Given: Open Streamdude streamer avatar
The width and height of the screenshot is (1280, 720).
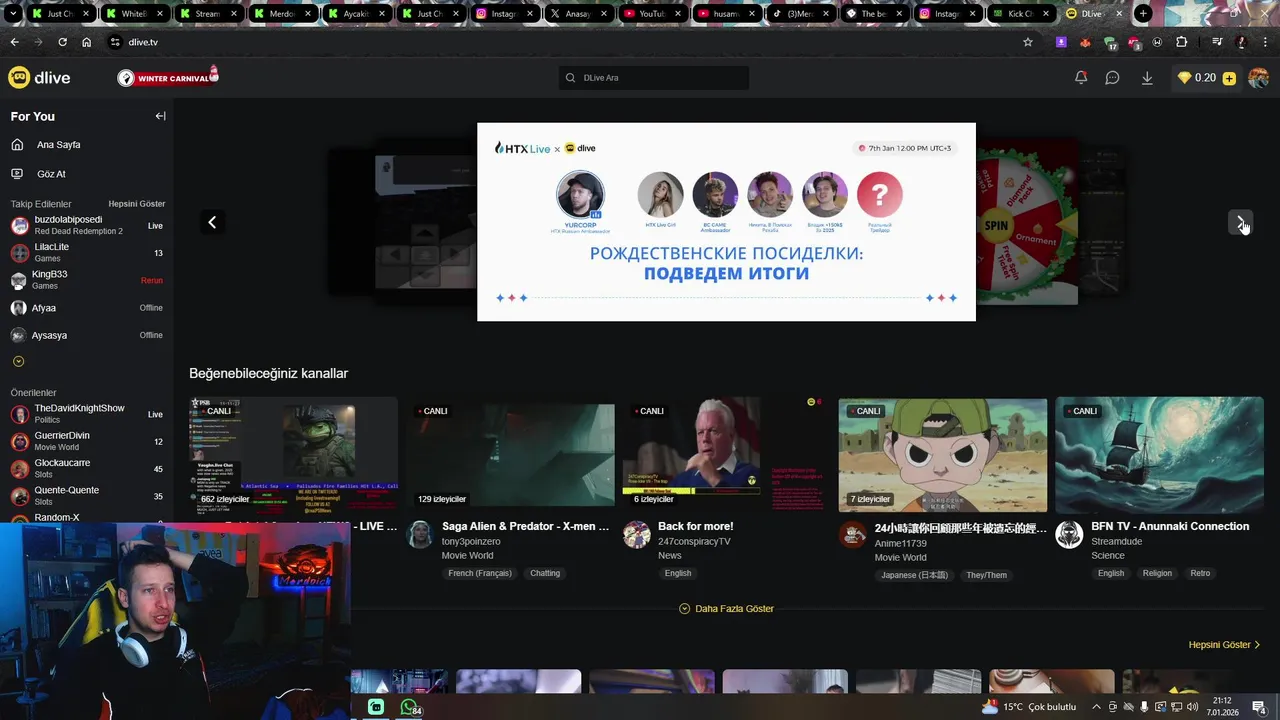Looking at the screenshot, I should point(1069,534).
